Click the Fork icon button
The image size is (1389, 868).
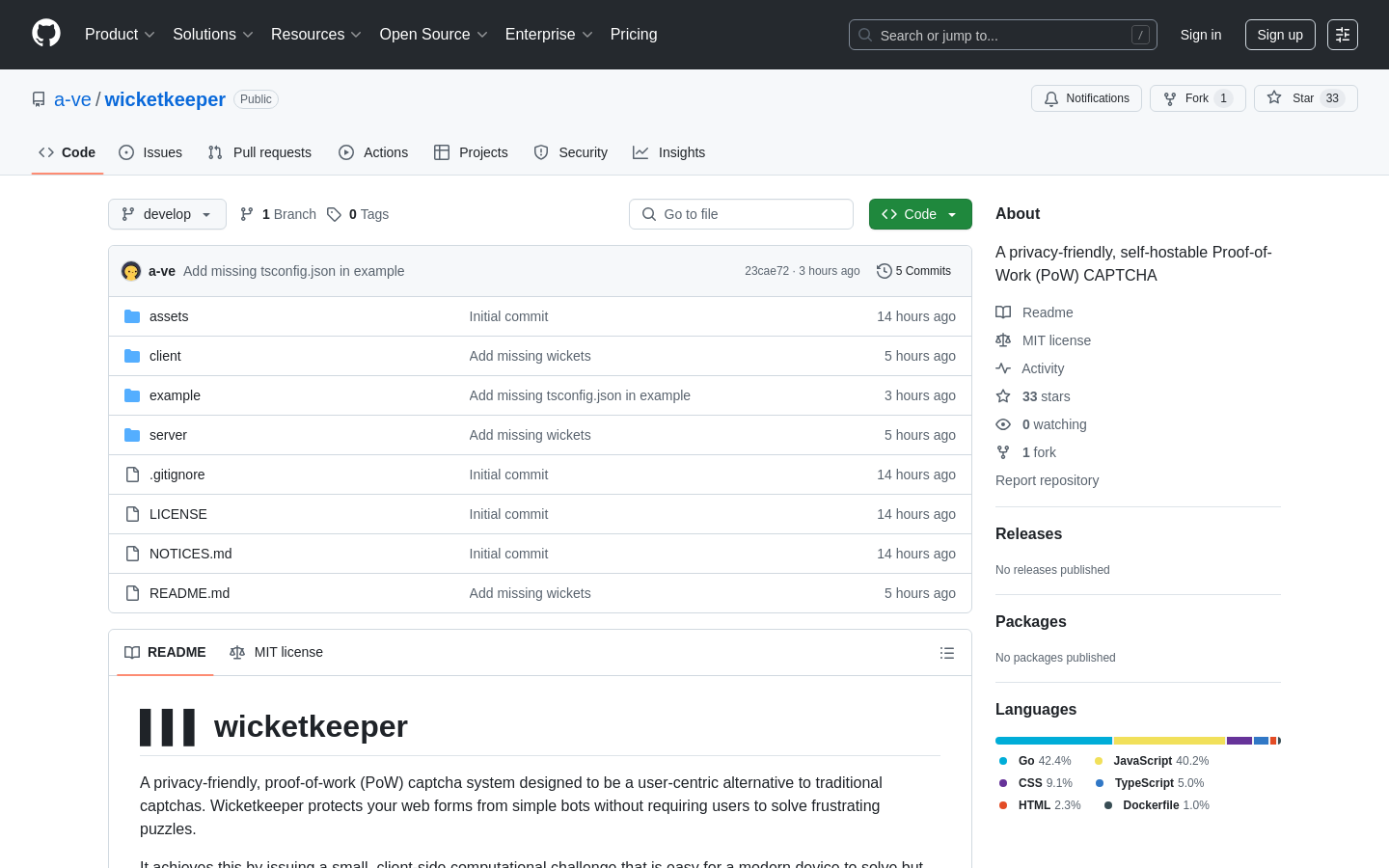tap(1197, 98)
